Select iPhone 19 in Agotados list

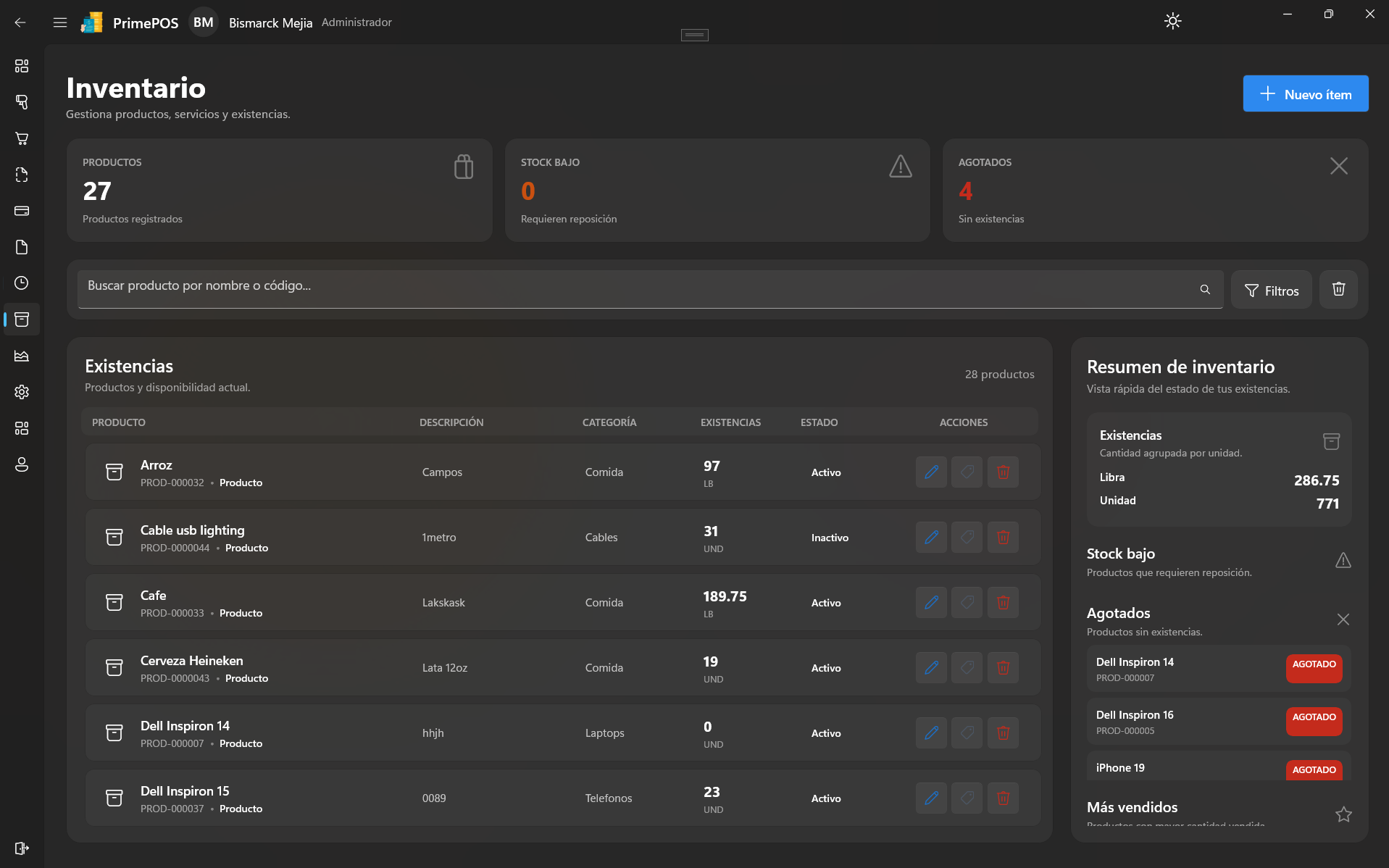pyautogui.click(x=1219, y=767)
